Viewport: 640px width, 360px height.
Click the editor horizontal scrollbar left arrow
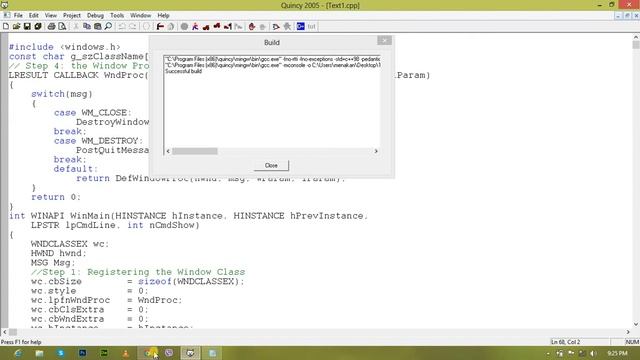click(5, 332)
